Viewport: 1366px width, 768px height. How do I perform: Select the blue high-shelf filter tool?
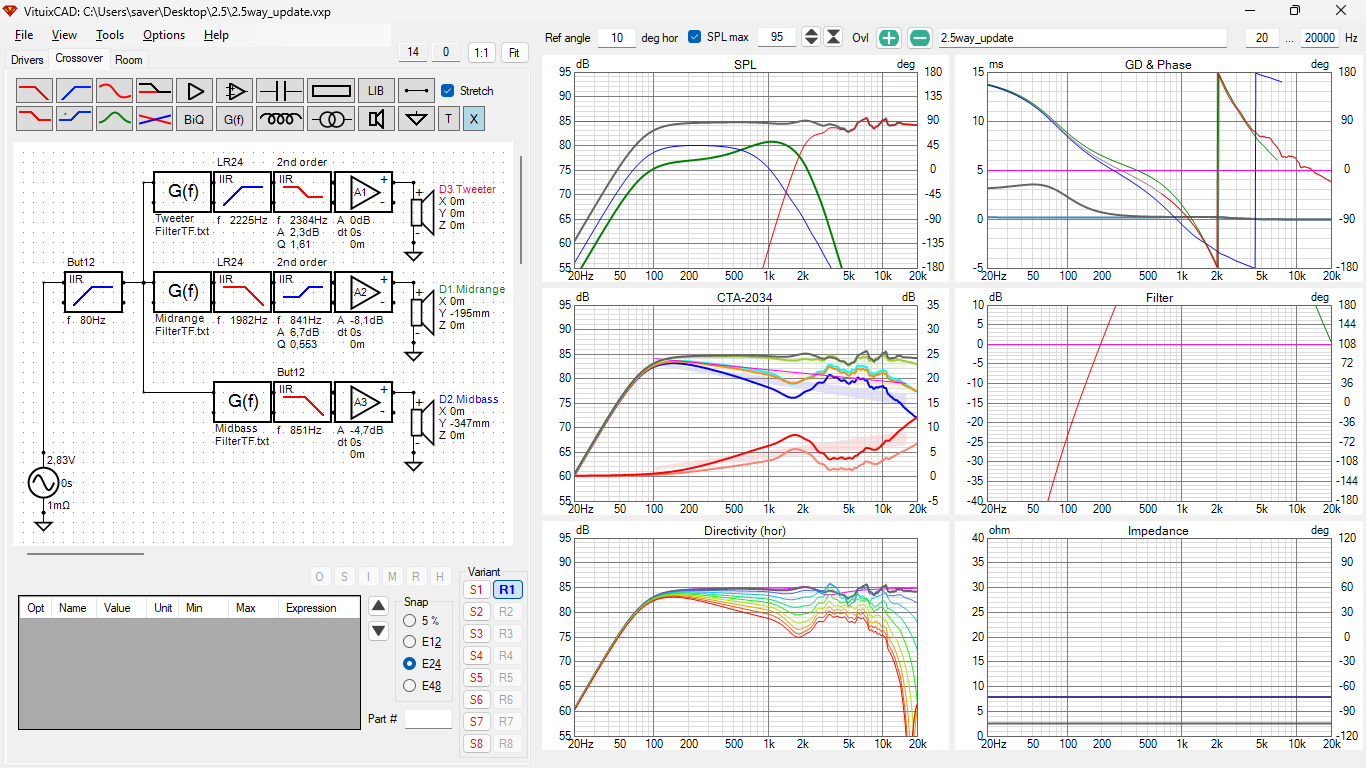(x=74, y=119)
